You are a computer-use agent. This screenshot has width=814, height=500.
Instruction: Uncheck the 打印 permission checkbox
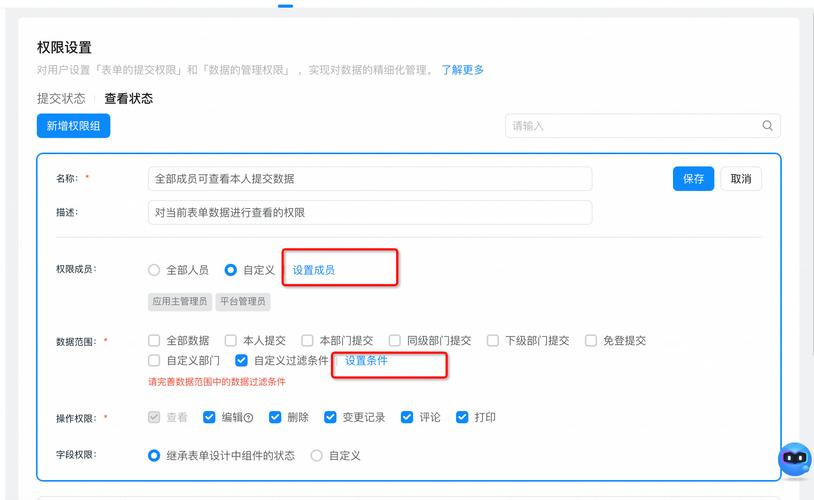click(x=462, y=417)
